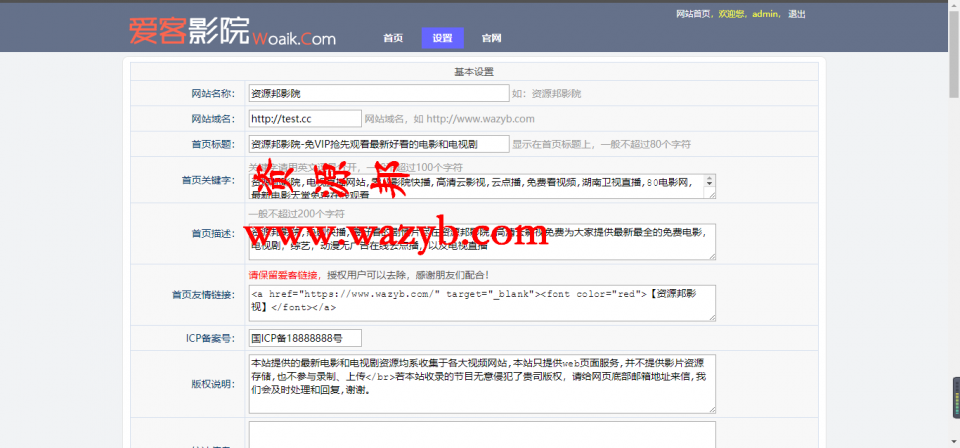Click the up arrow of 首页关键字 textarea scrollbar

click(710, 179)
